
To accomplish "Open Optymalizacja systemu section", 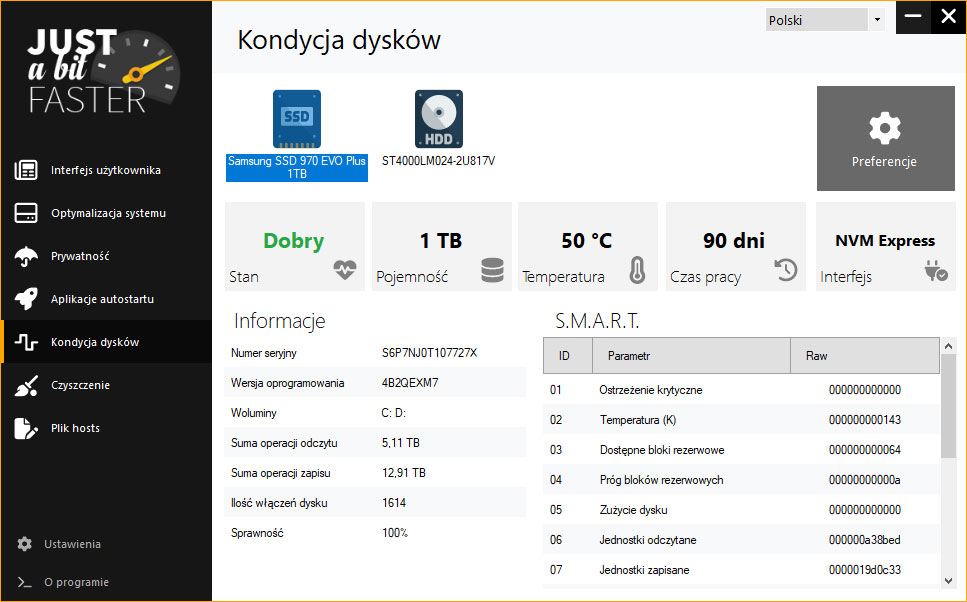I will tap(106, 213).
